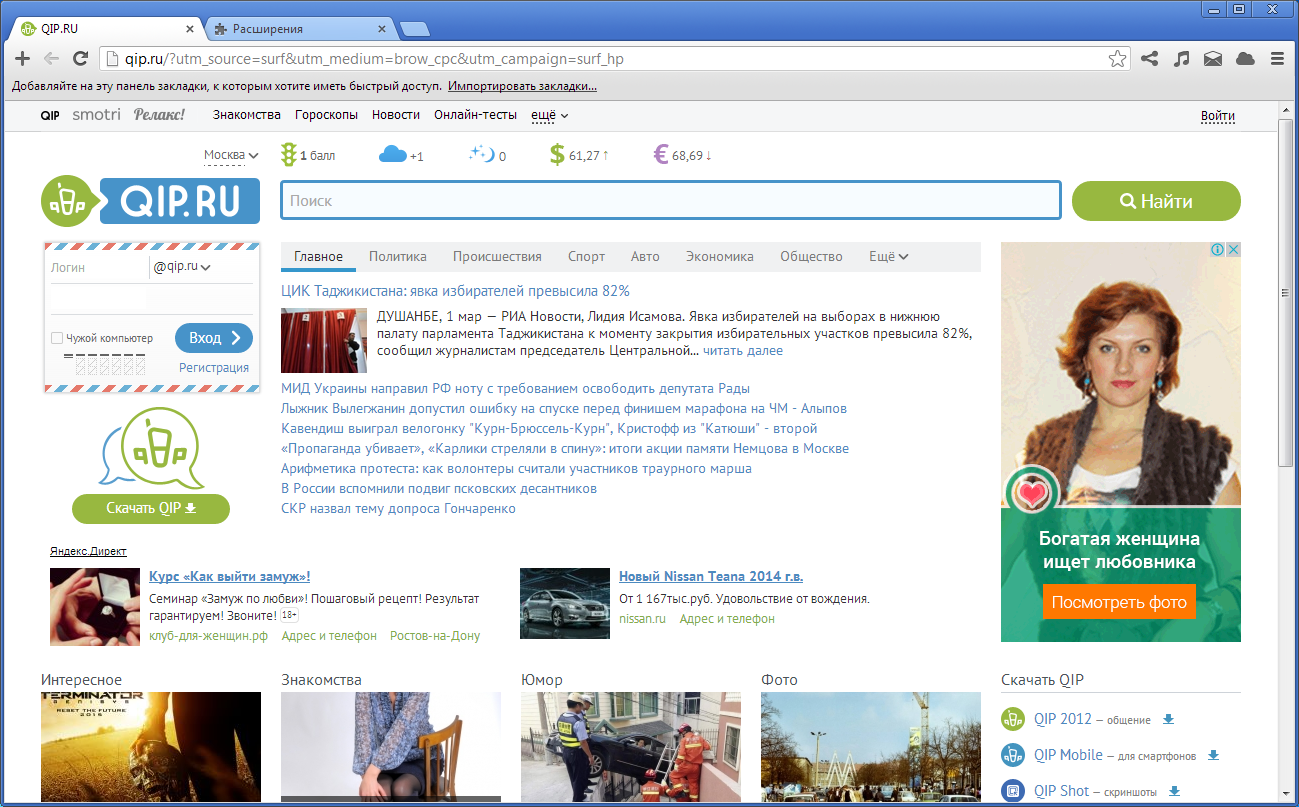Click the cloud icon in the browser toolbar

1245,59
